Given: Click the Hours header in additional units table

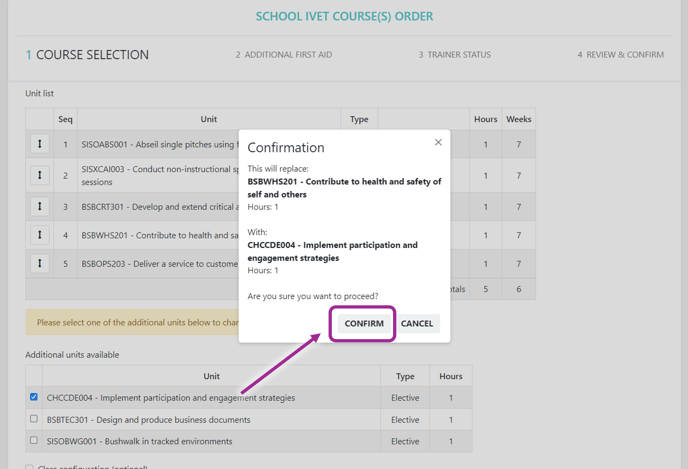Looking at the screenshot, I should point(451,376).
